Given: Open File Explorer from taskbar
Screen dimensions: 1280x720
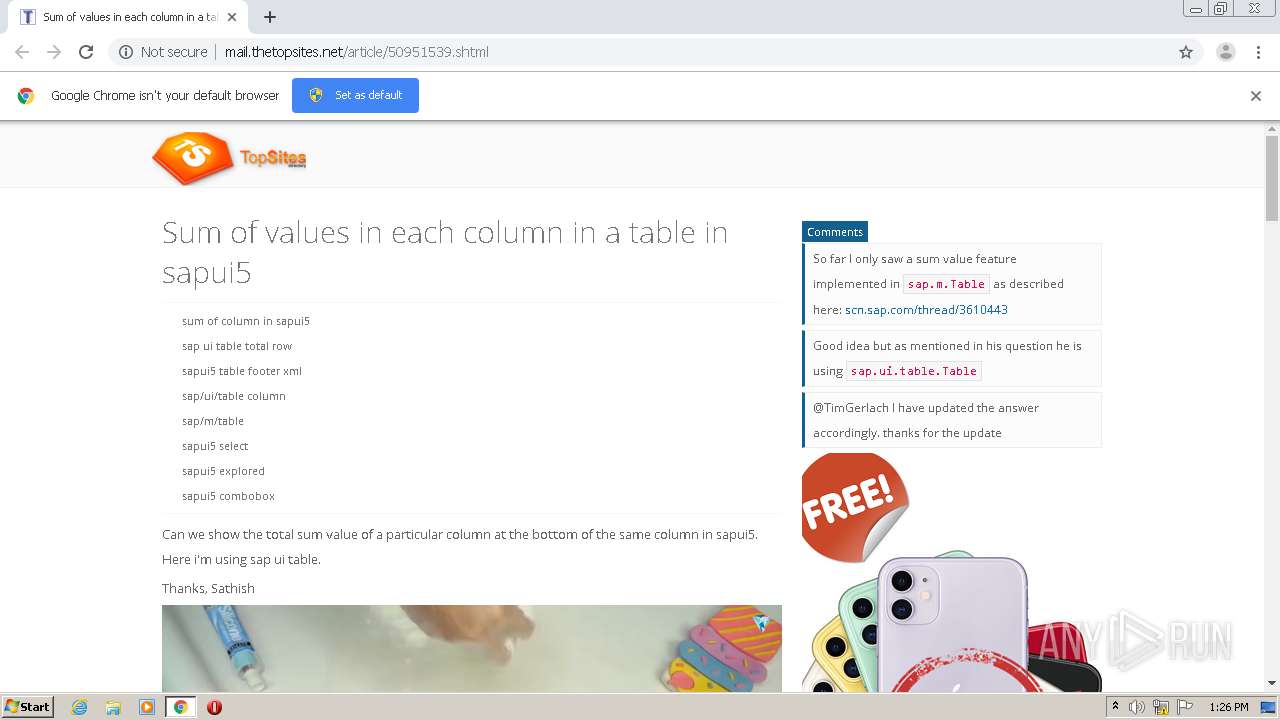Looking at the screenshot, I should (x=113, y=707).
